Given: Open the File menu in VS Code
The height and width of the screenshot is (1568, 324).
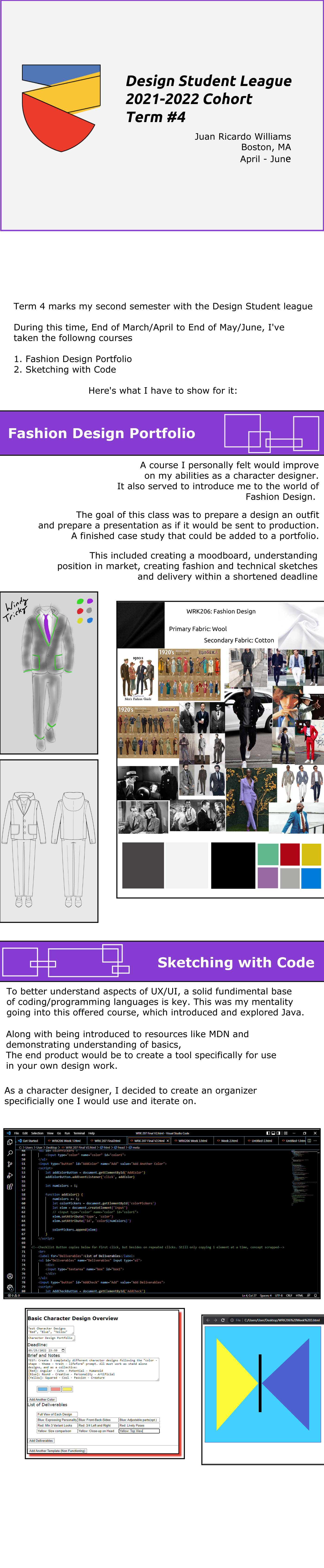Looking at the screenshot, I should (16, 1133).
